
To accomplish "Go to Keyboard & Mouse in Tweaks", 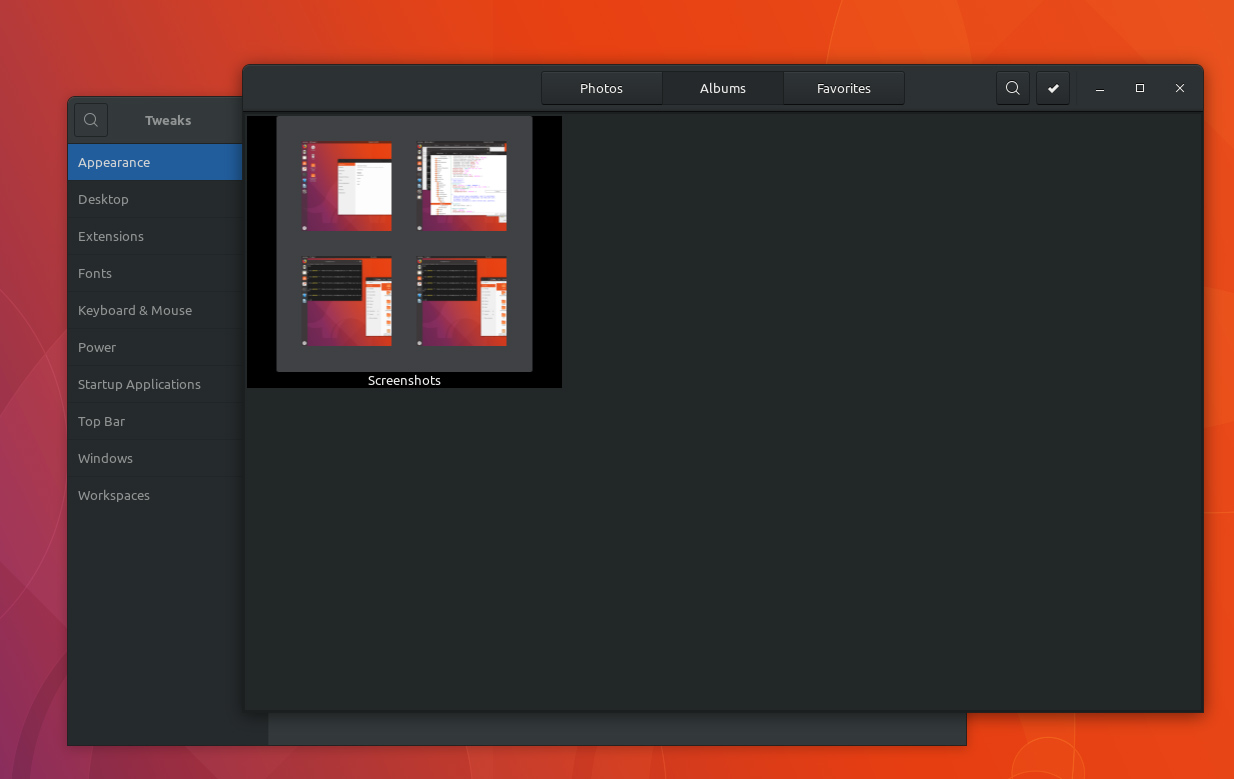I will tap(155, 310).
